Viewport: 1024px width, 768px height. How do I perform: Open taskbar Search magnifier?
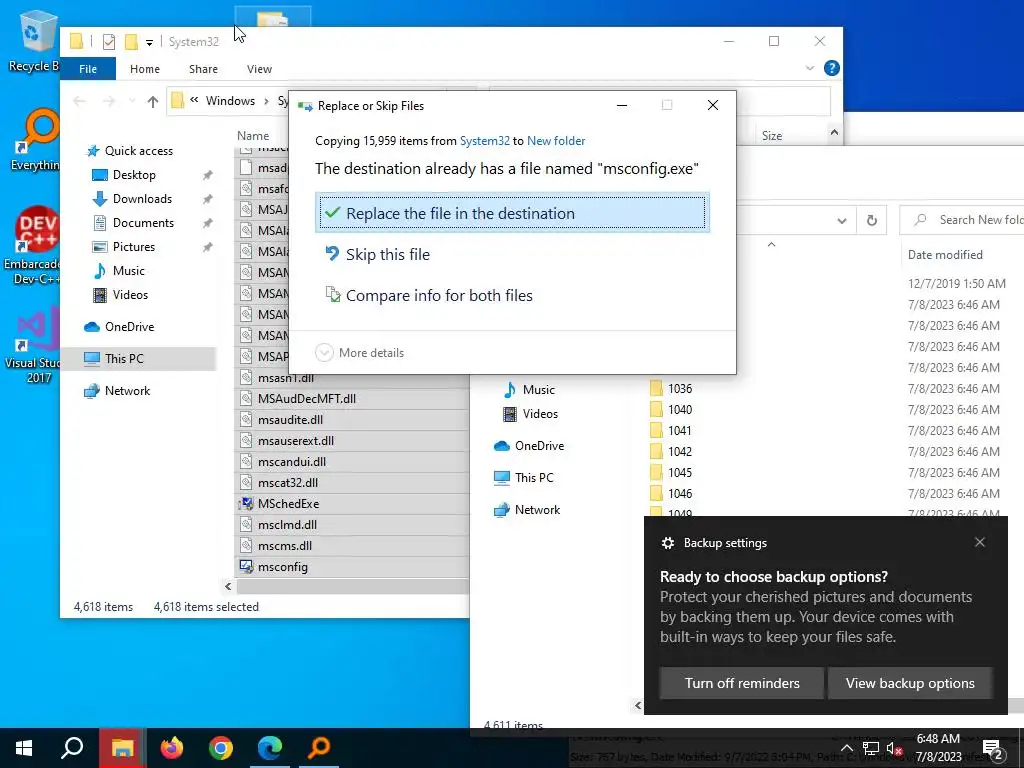point(72,748)
